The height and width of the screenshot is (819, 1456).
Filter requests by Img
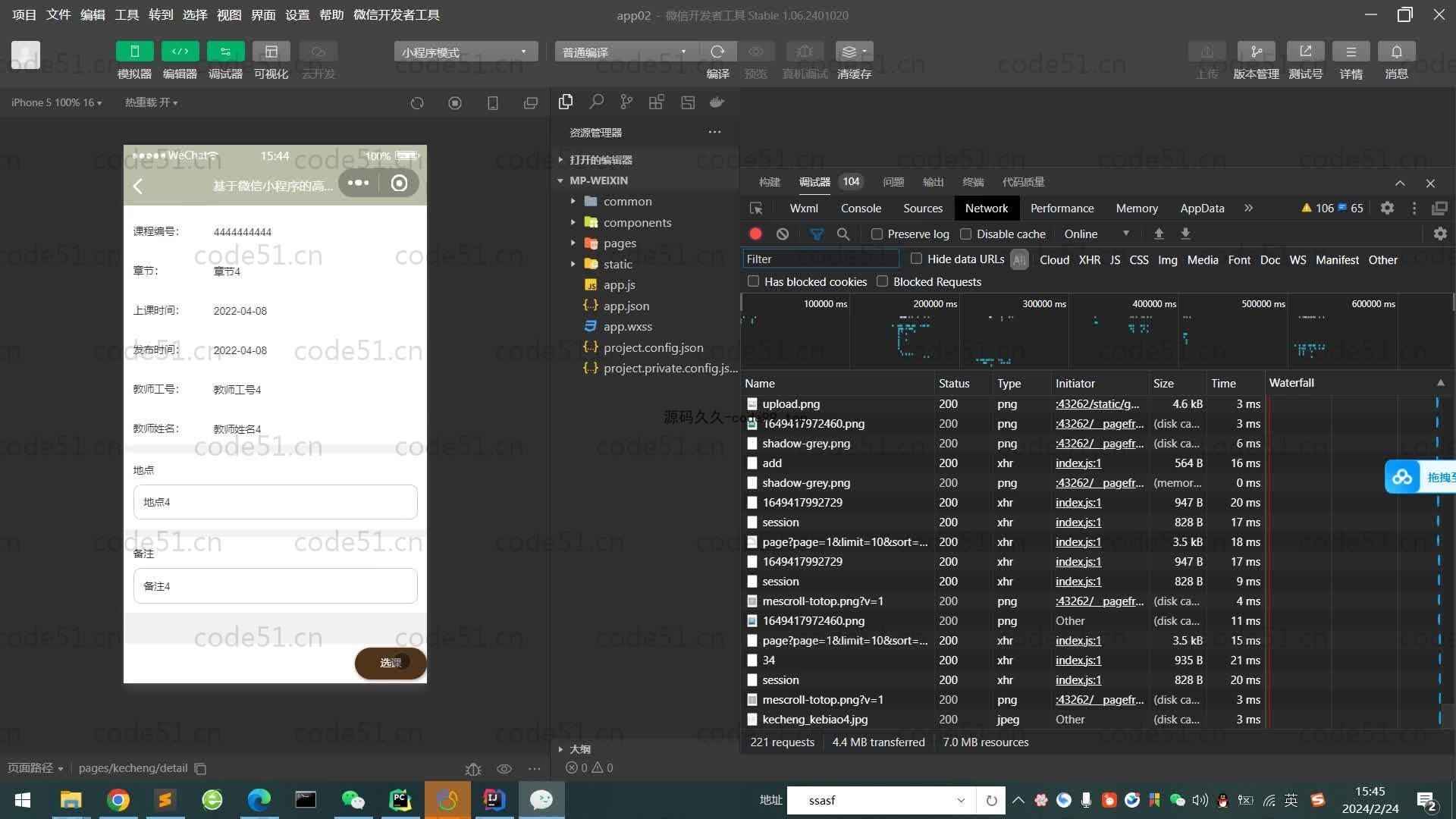pos(1168,260)
